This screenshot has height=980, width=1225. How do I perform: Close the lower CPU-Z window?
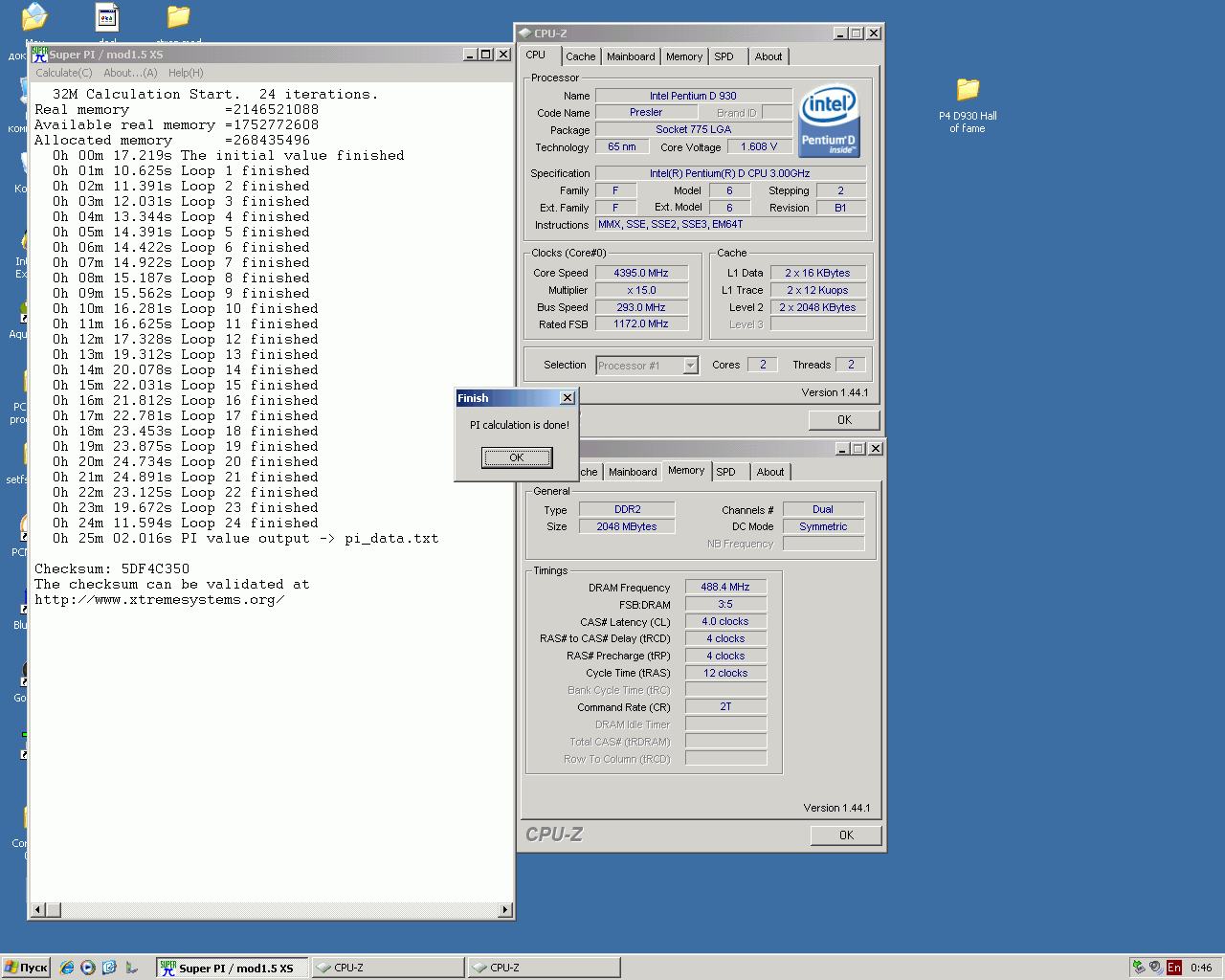876,449
